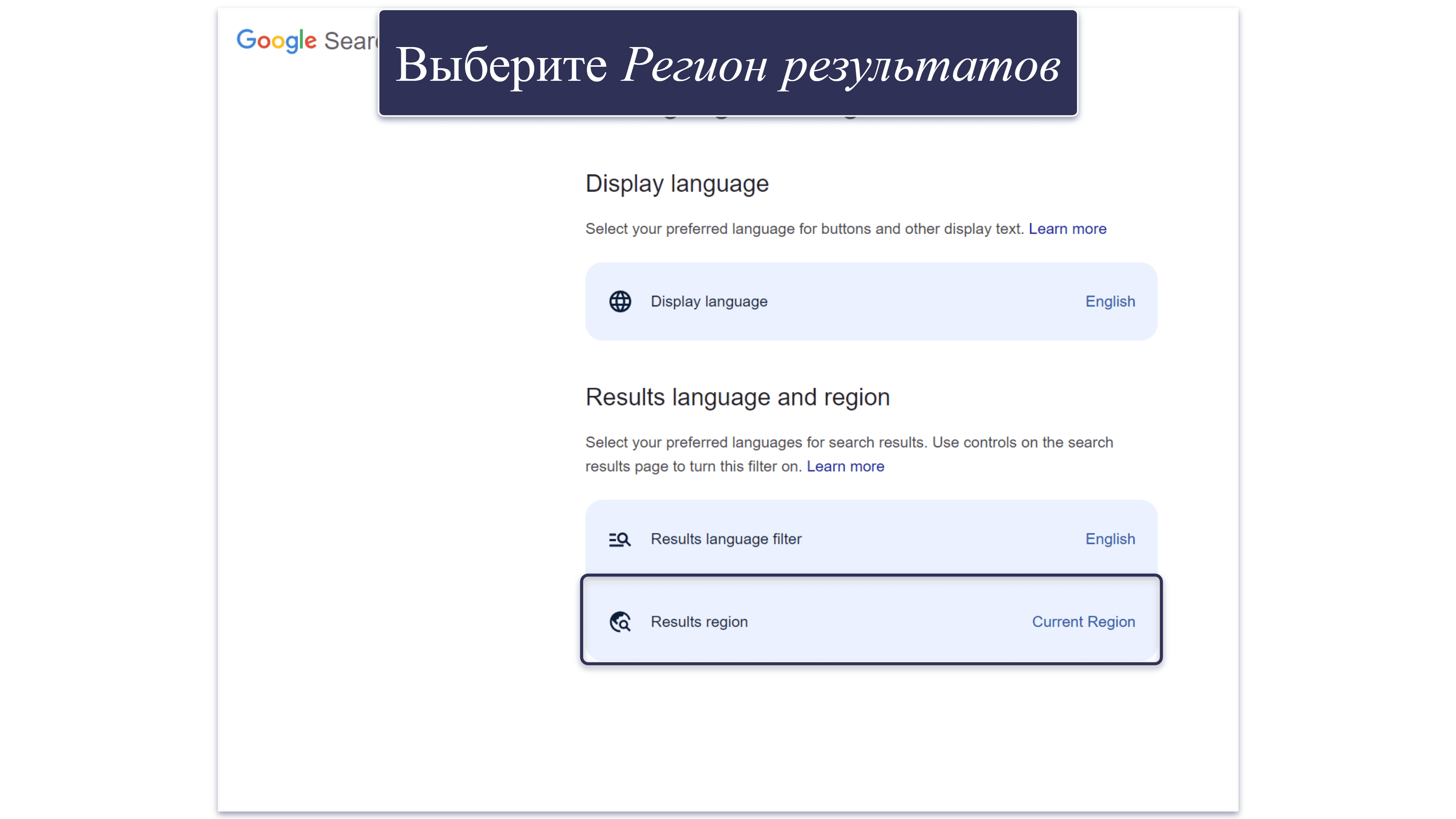
Task: Open the Results language filter row
Action: [871, 538]
